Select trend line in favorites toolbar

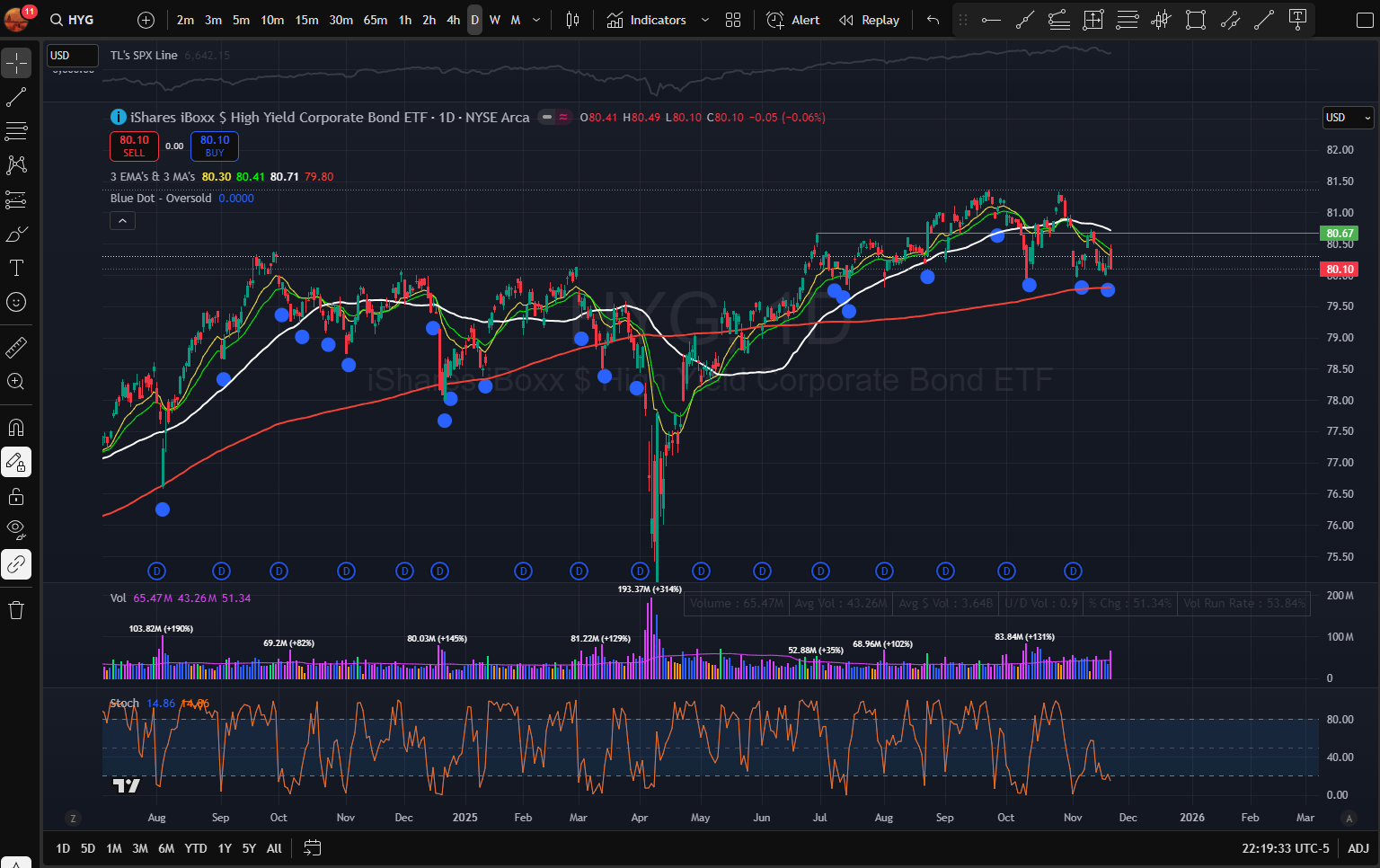click(x=1025, y=20)
